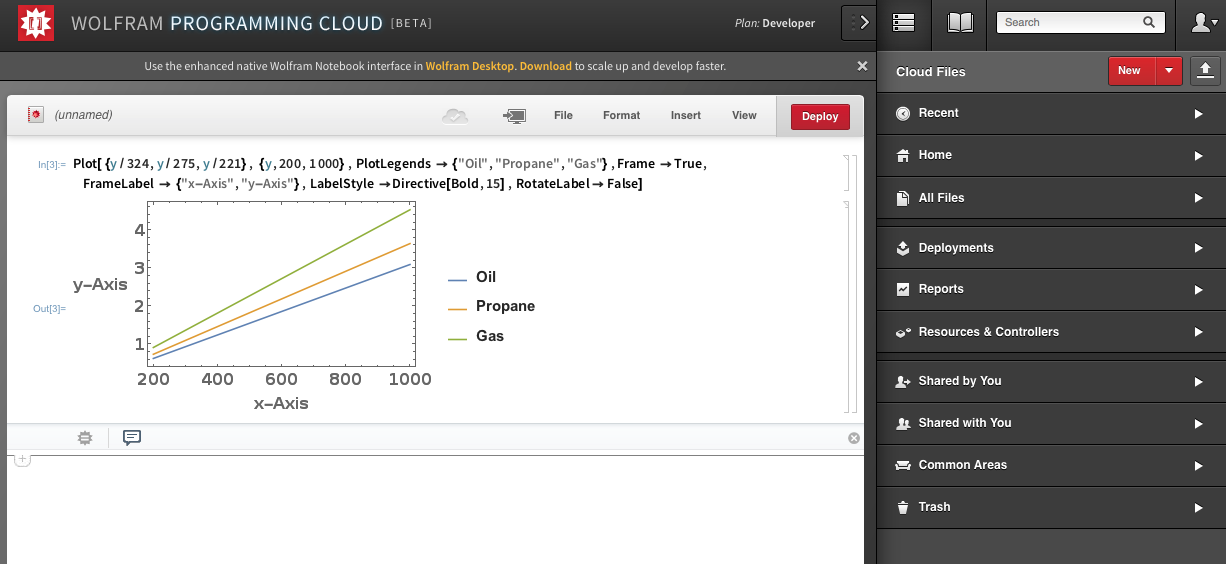1226x564 pixels.
Task: Click the present-on-screen icon in notebook toolbar
Action: (514, 116)
